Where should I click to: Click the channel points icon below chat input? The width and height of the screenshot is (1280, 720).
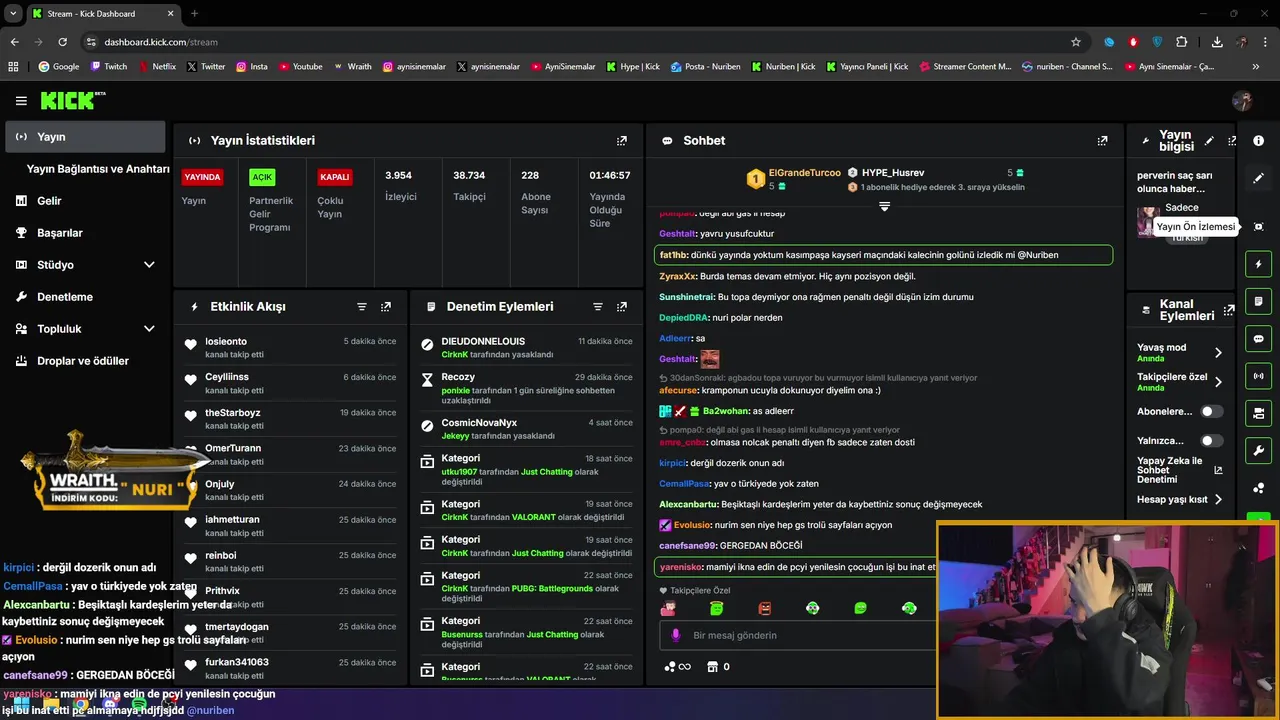(677, 667)
